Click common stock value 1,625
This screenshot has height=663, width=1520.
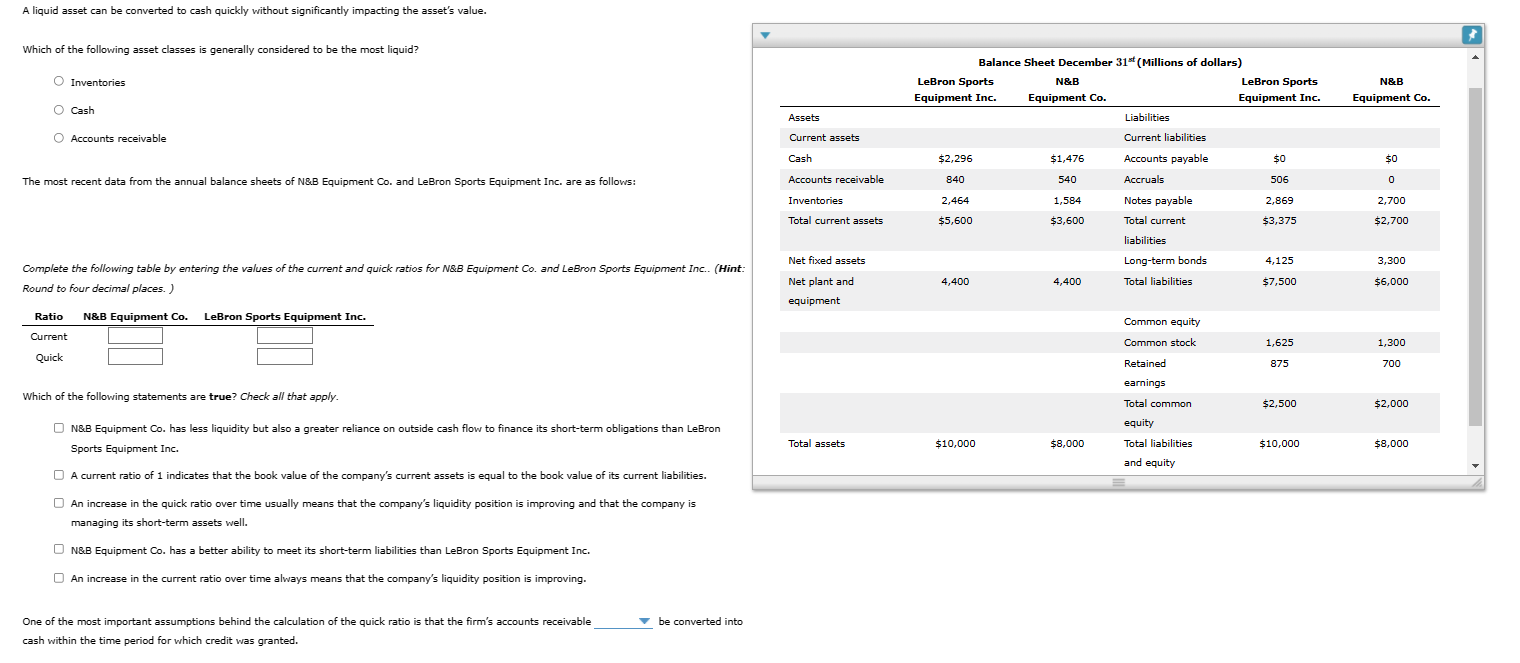pyautogui.click(x=1279, y=342)
